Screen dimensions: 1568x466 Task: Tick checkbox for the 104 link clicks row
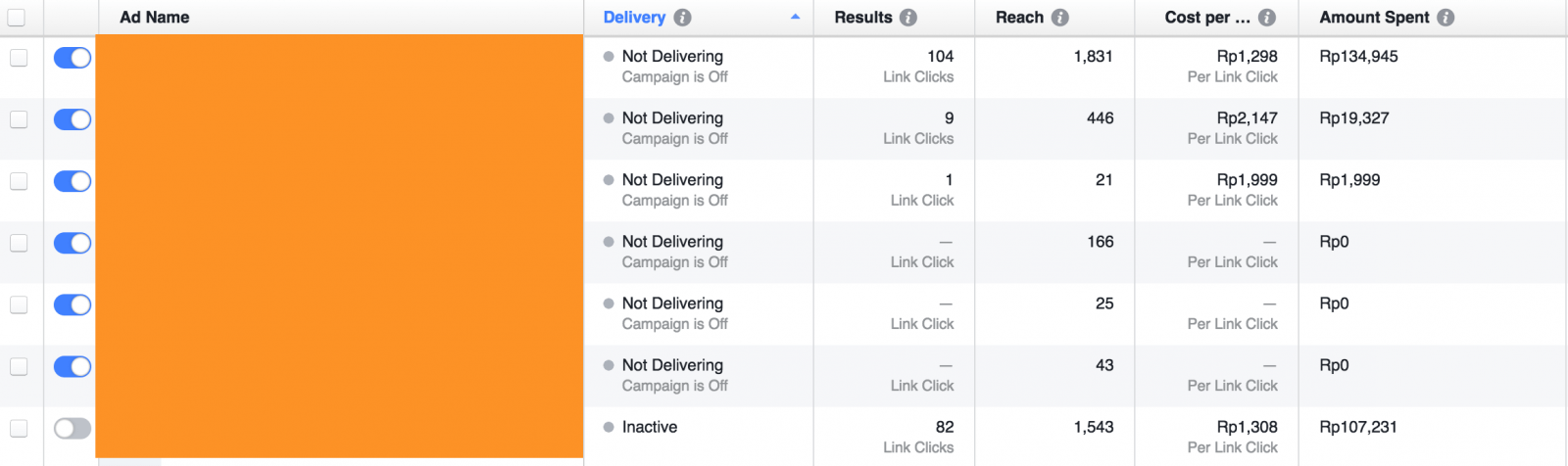tap(19, 58)
